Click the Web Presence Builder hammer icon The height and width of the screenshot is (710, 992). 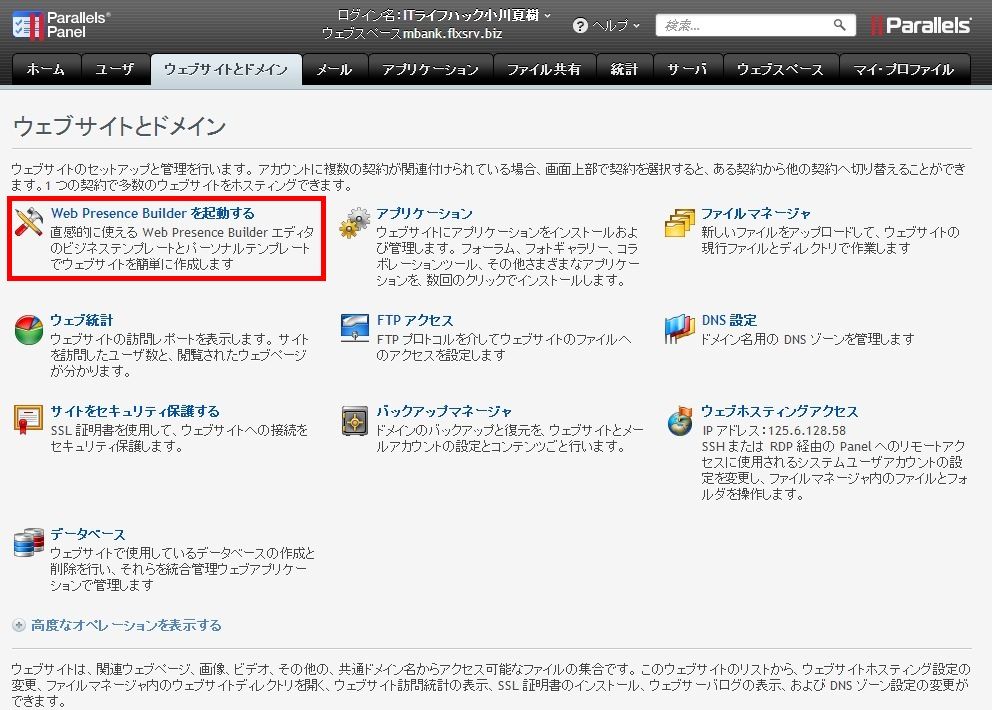28,221
